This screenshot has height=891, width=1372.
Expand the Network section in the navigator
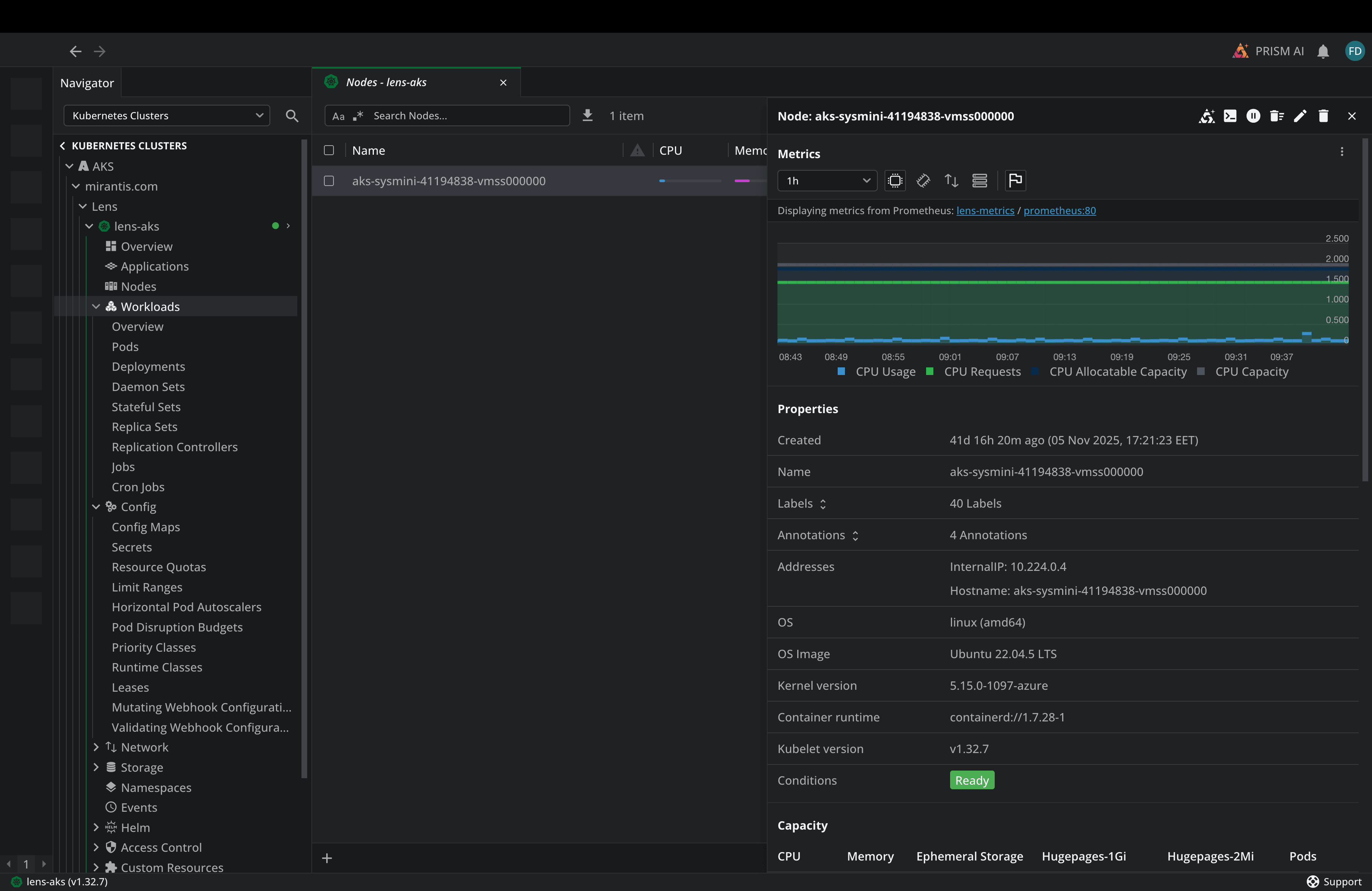tap(96, 747)
